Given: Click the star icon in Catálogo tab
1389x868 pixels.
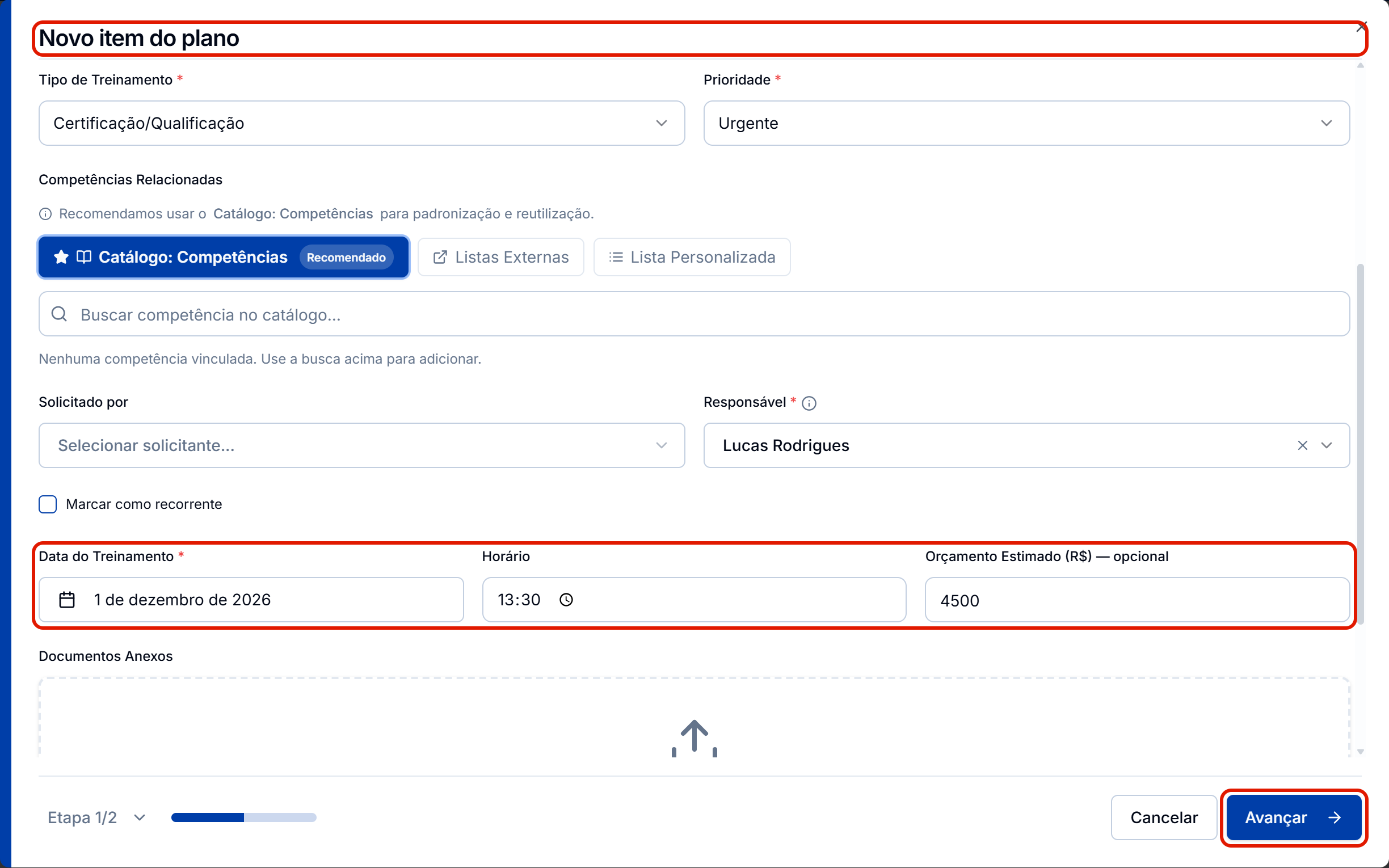Looking at the screenshot, I should [61, 257].
